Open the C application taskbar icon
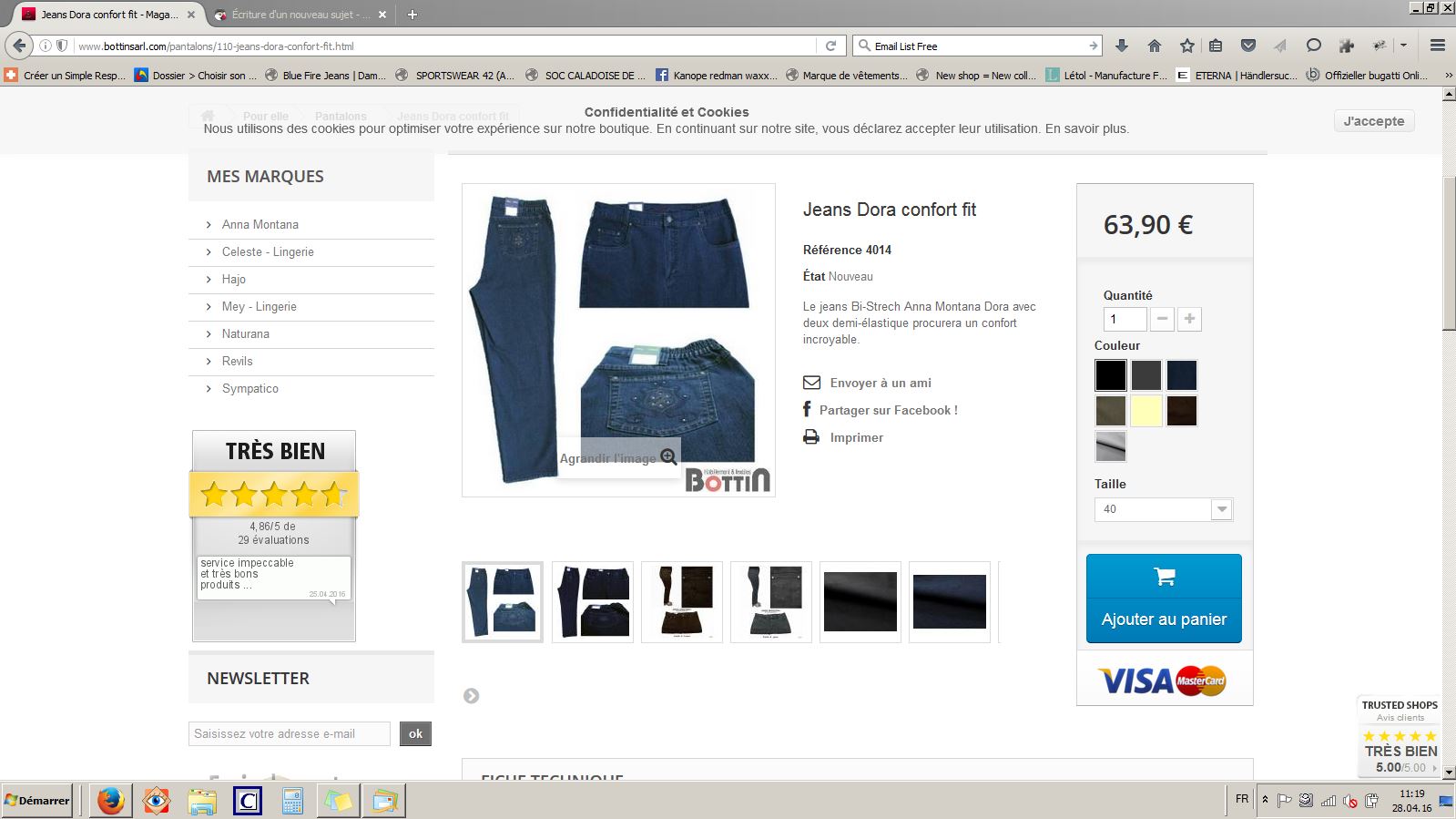This screenshot has width=1456, height=819. [x=247, y=801]
